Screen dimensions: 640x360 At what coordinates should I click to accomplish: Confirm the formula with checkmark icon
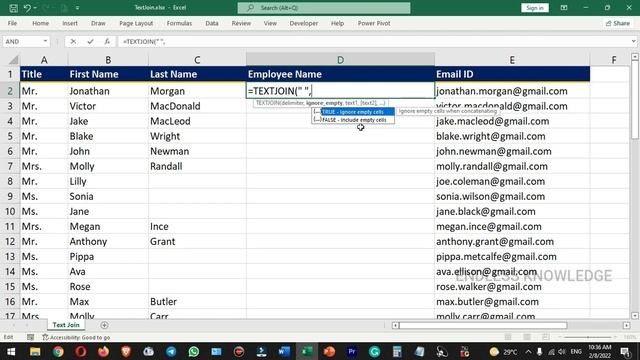click(90, 41)
